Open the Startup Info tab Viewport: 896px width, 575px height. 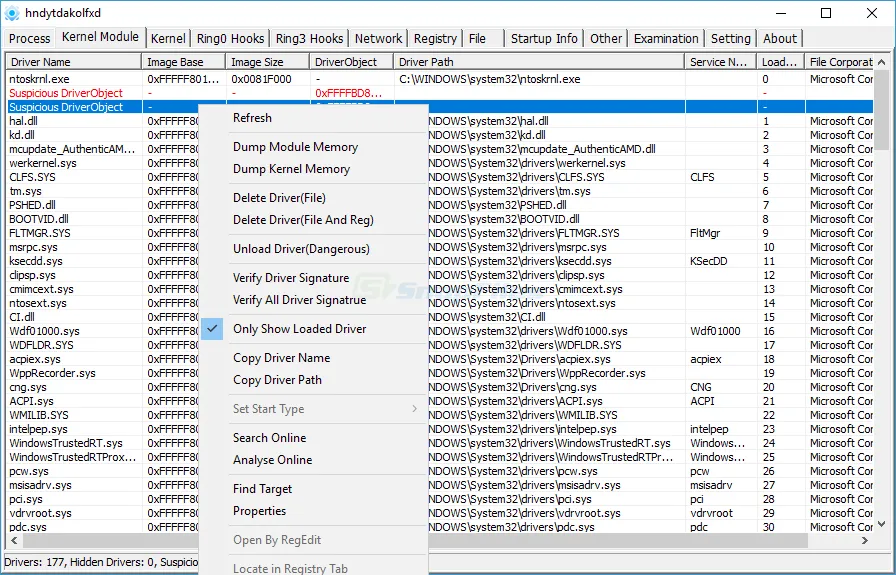click(x=544, y=38)
